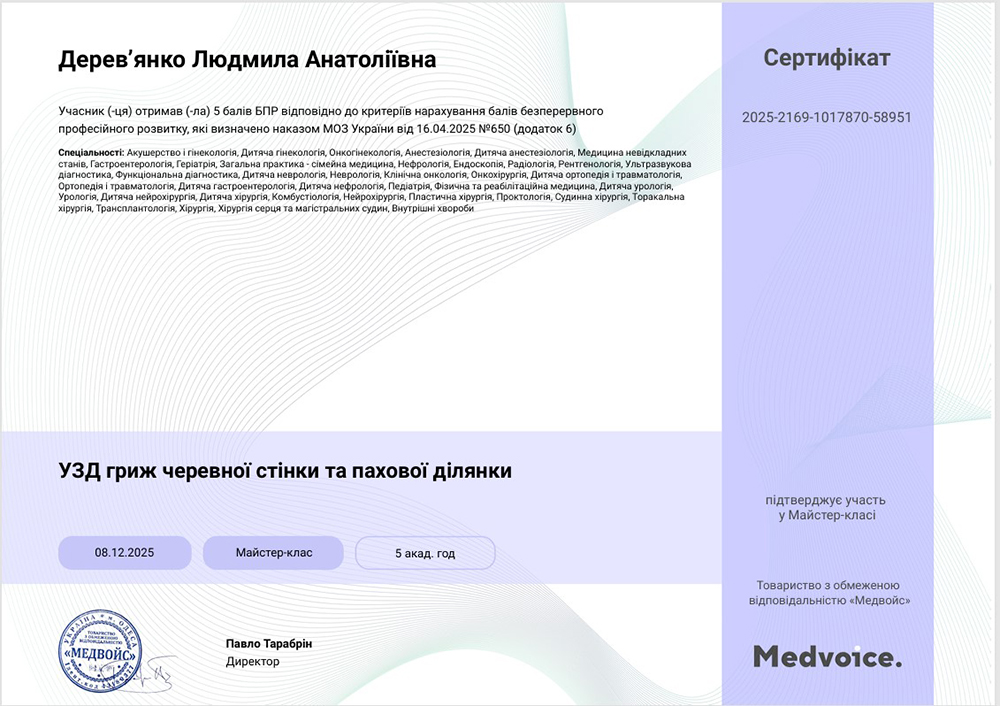Select the «Сертифікат» header tab
This screenshot has height=706, width=1000.
point(827,58)
